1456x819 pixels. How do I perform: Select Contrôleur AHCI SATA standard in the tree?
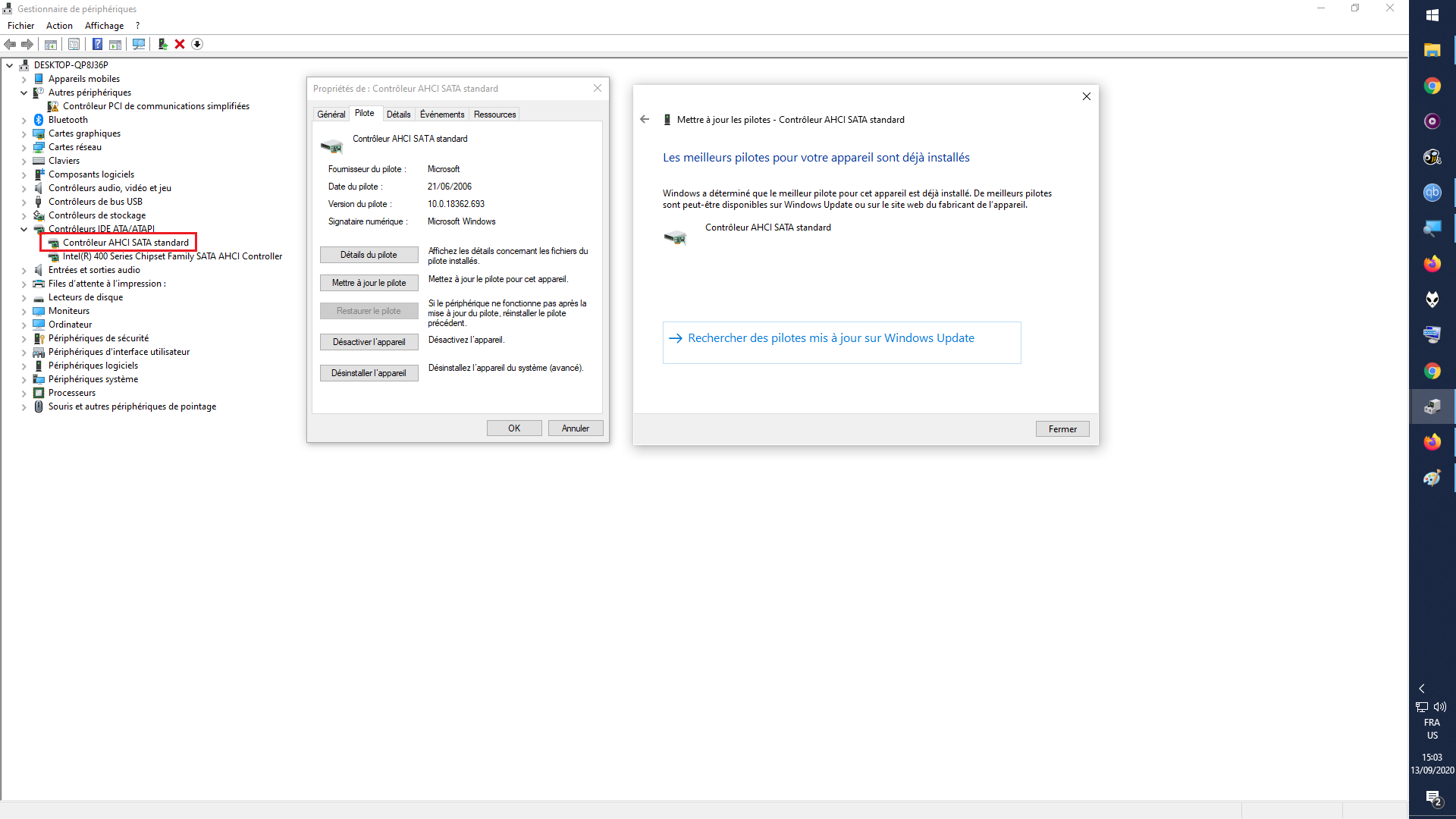125,243
